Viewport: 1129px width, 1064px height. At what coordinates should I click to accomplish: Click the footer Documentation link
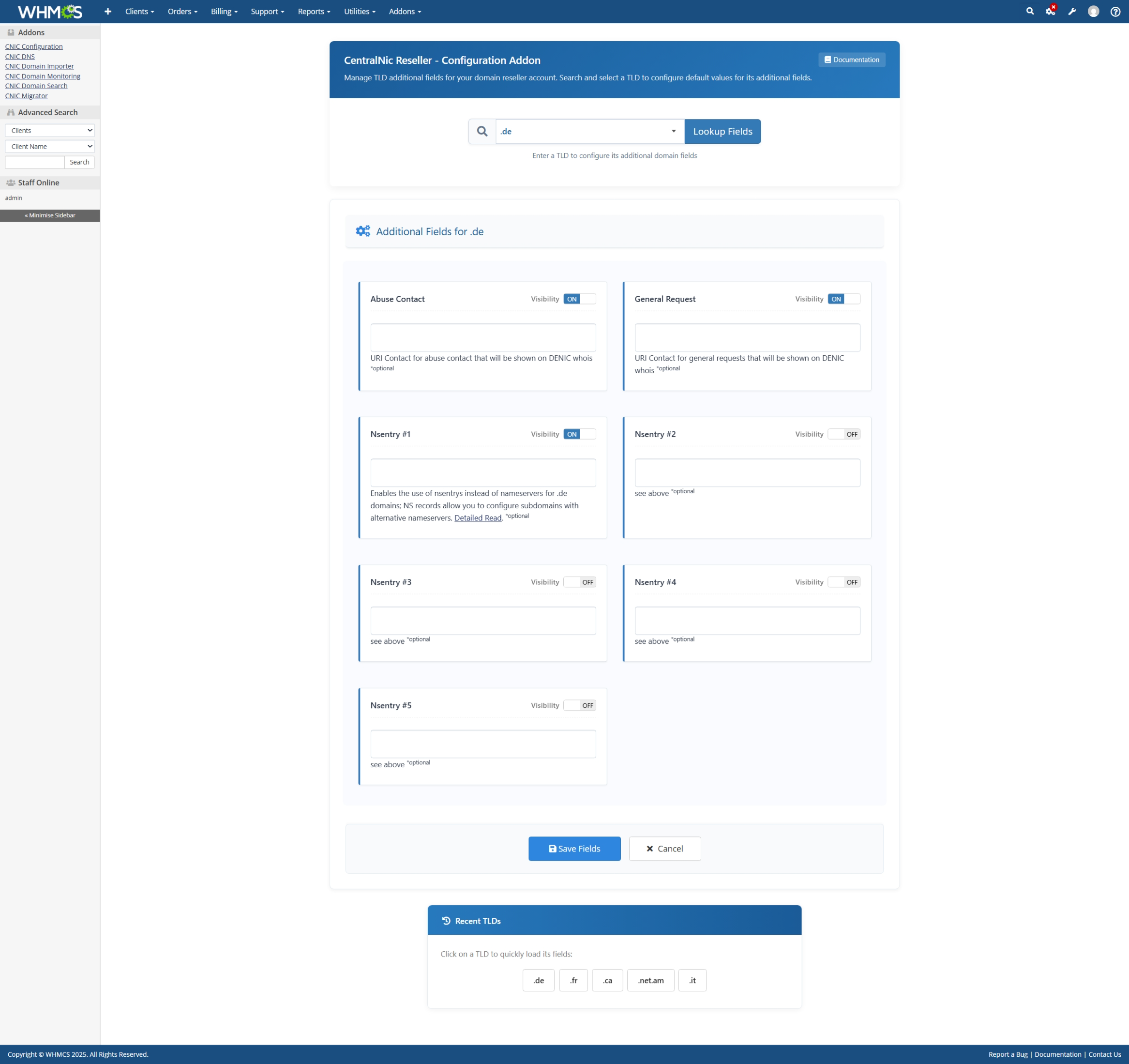click(x=1057, y=1054)
